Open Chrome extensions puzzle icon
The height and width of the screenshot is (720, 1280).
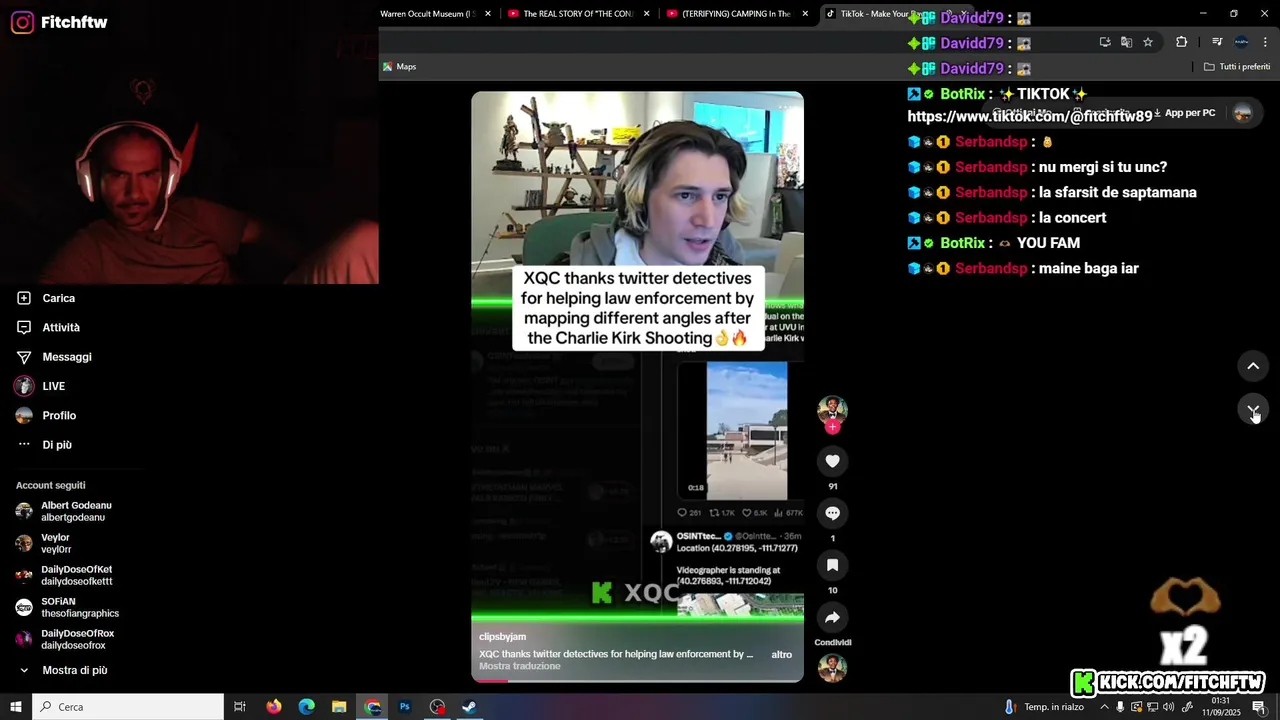pos(1181,42)
